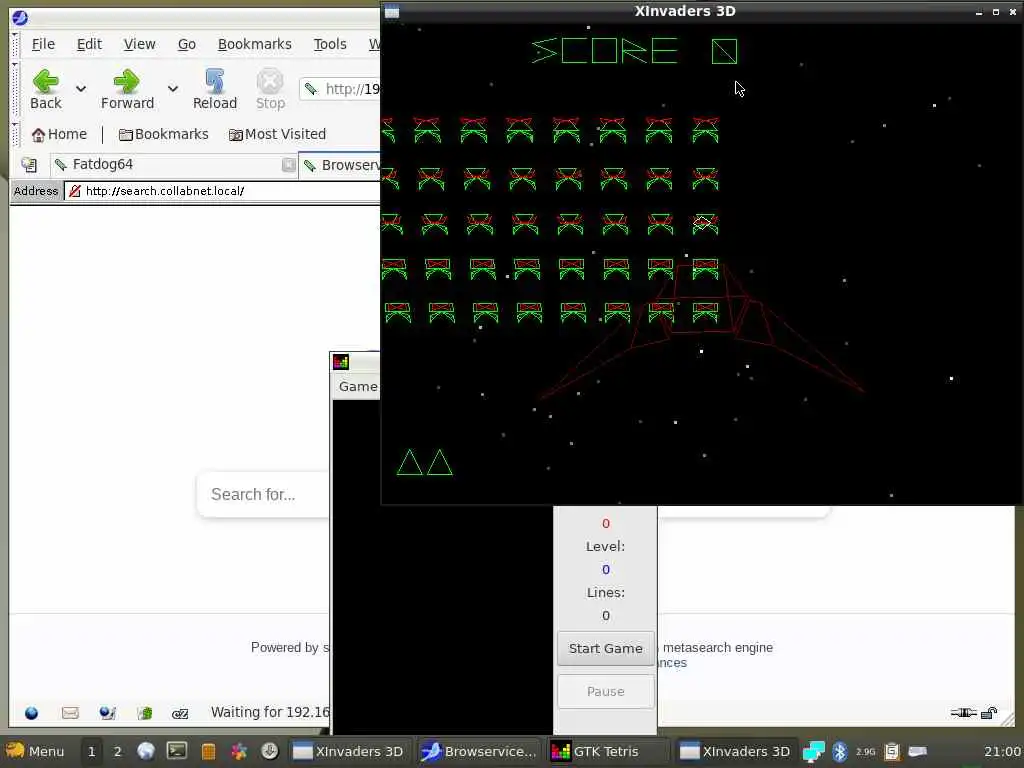Click the keyboard/drive tray icon
The image size is (1024, 768).
tap(918, 752)
